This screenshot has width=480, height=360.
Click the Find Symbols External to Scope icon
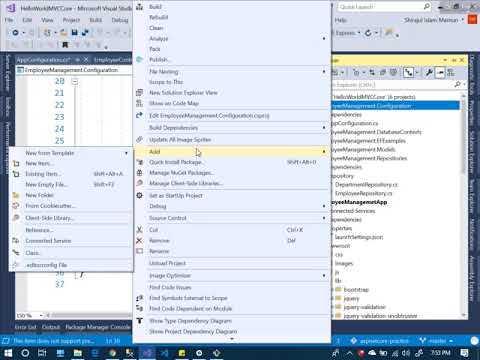point(140,298)
